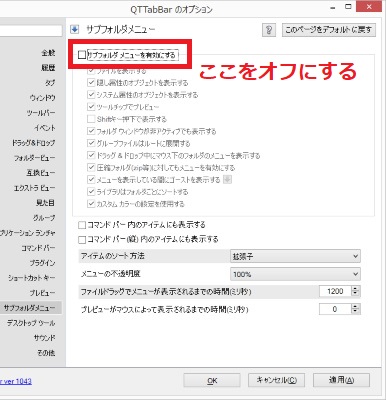Toggle ライブラリはフォルダごとにソートする checkbox
386x400 pixels.
point(91,192)
